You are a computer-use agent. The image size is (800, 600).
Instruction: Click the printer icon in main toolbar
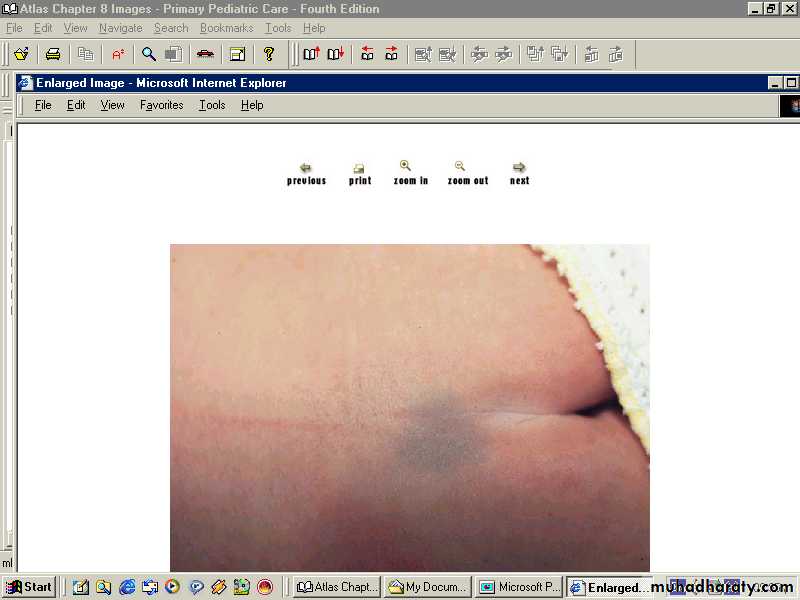(53, 54)
